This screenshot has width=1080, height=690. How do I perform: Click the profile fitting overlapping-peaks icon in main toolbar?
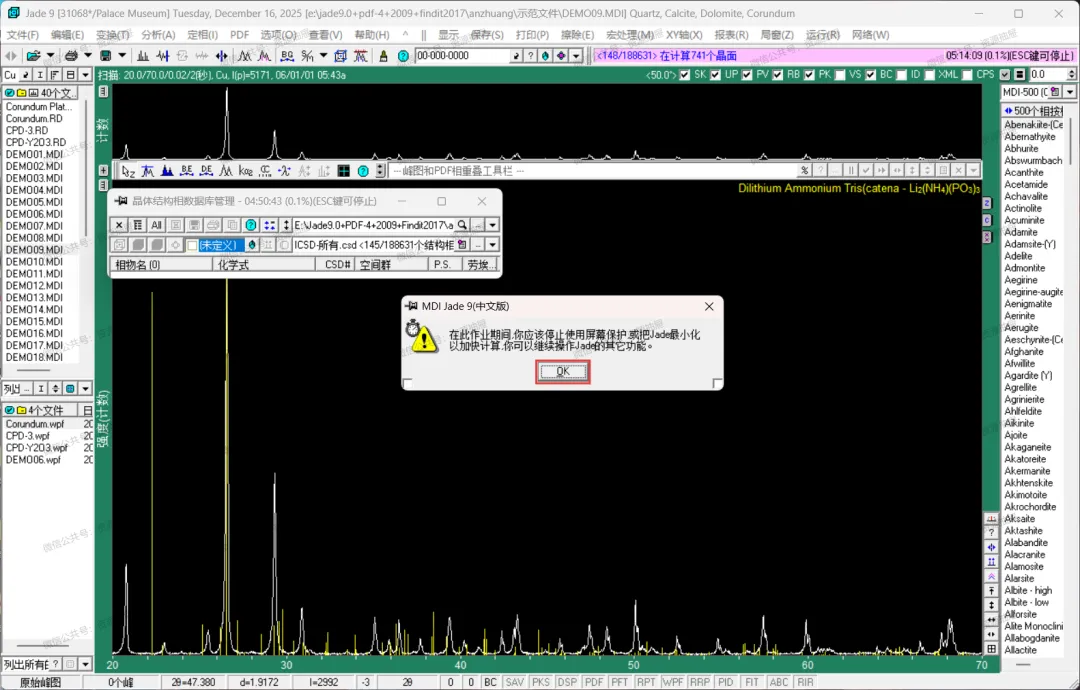[245, 56]
